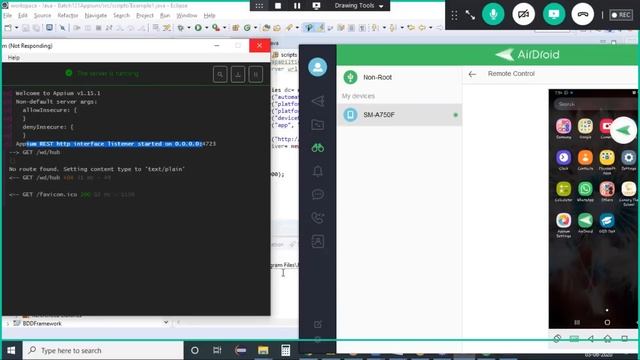Click the Eclipse Run toolbar button
Image resolution: width=640 pixels, height=360 pixels.
198,28
